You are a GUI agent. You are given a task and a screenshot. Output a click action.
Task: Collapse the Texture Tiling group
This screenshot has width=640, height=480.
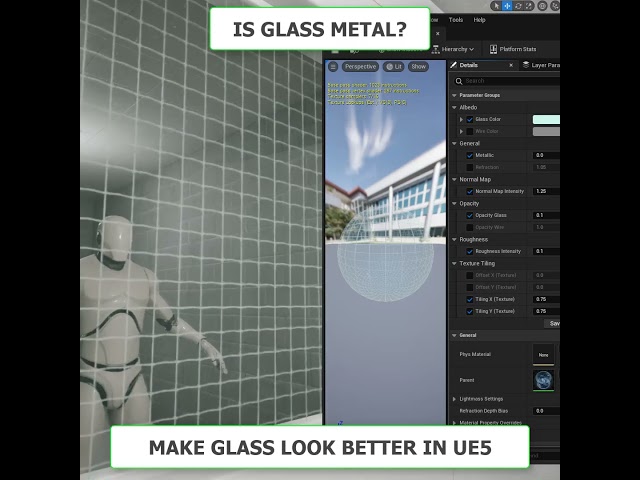coord(454,264)
